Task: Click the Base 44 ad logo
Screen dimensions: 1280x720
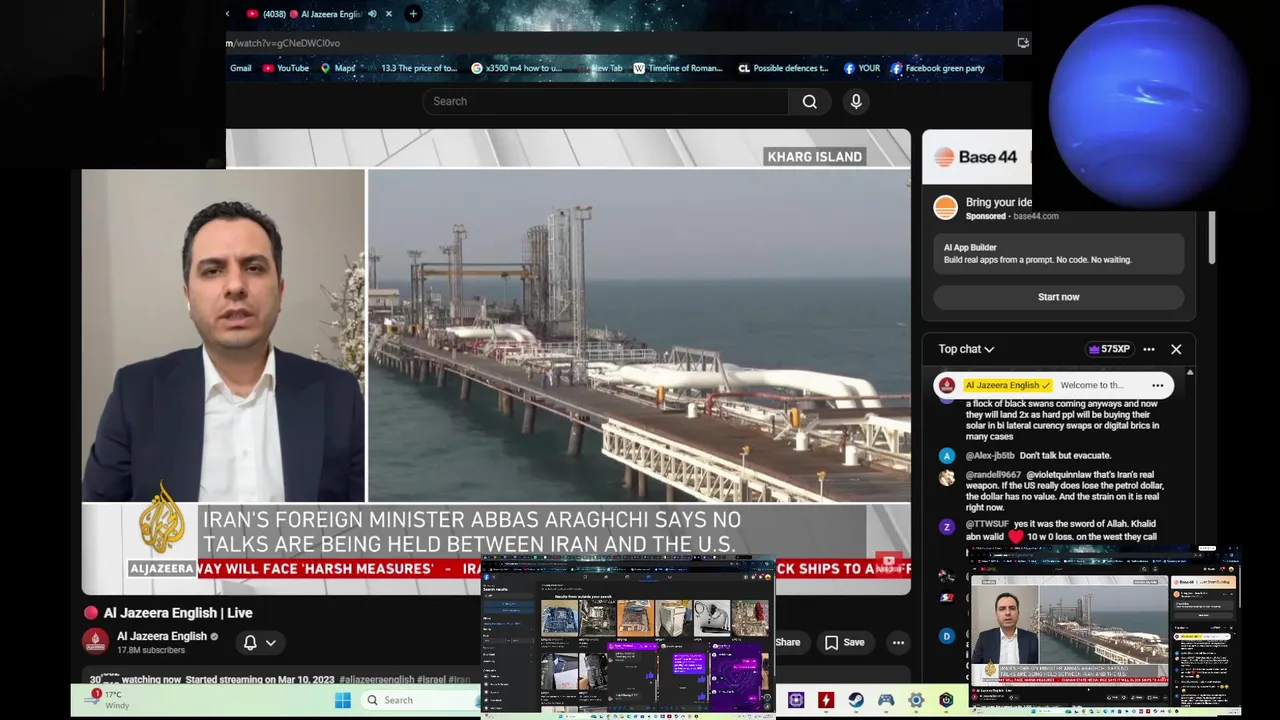Action: (976, 157)
